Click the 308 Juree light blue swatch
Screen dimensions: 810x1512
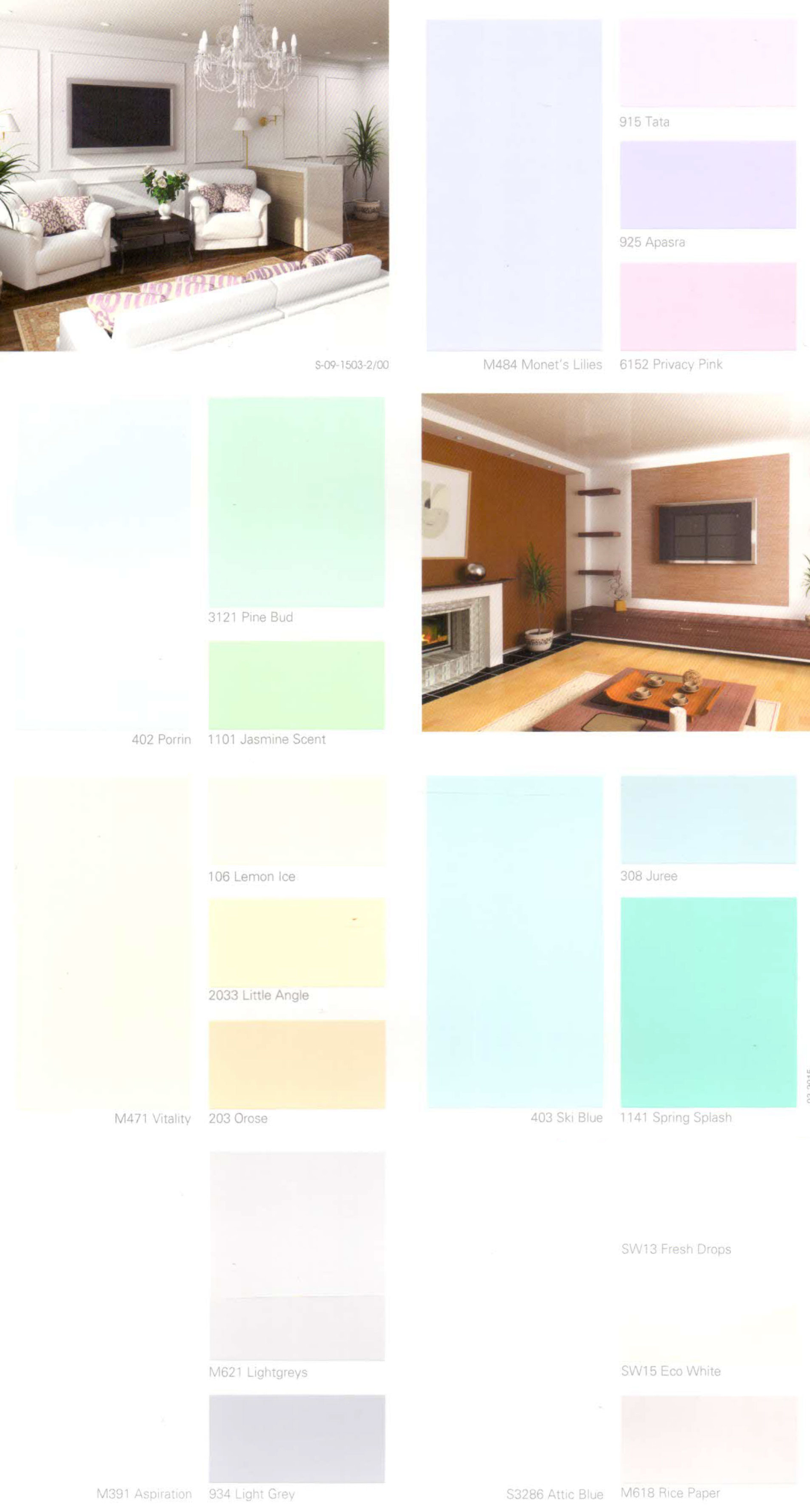[708, 819]
